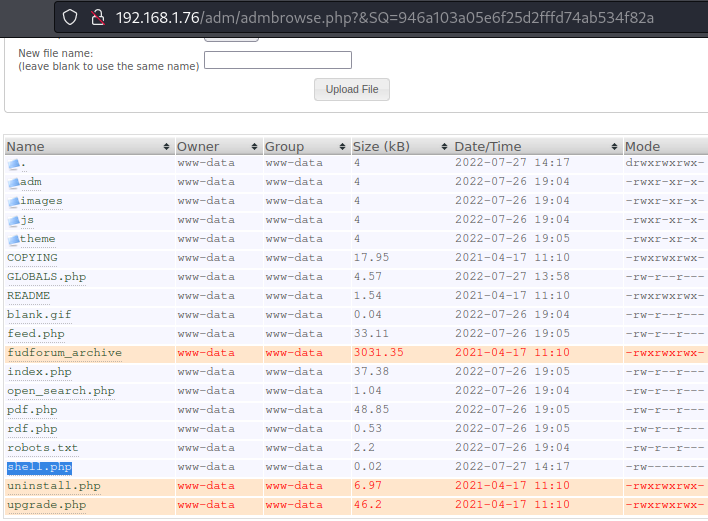The width and height of the screenshot is (708, 521).
Task: Open the rdf.php file link
Action: tap(32, 428)
